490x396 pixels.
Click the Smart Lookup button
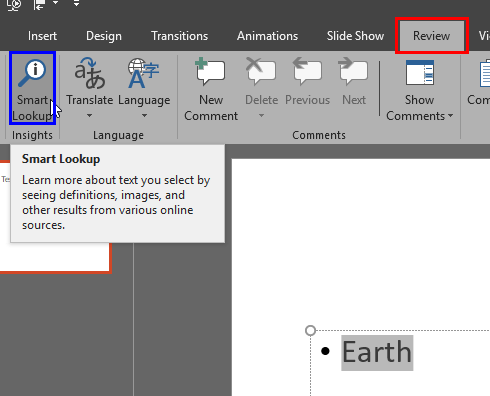[32, 88]
